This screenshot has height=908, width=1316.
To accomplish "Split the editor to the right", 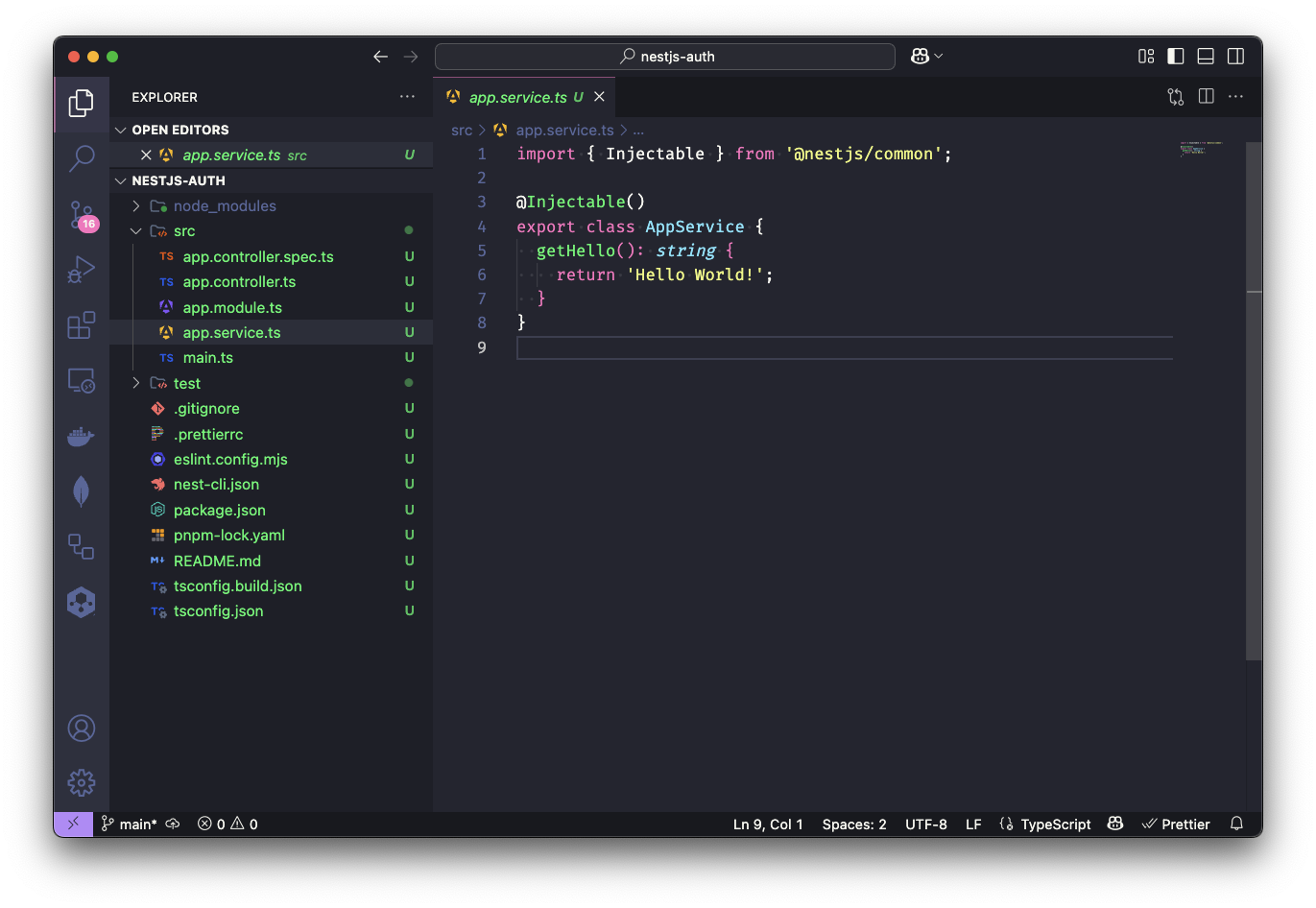I will (1207, 97).
